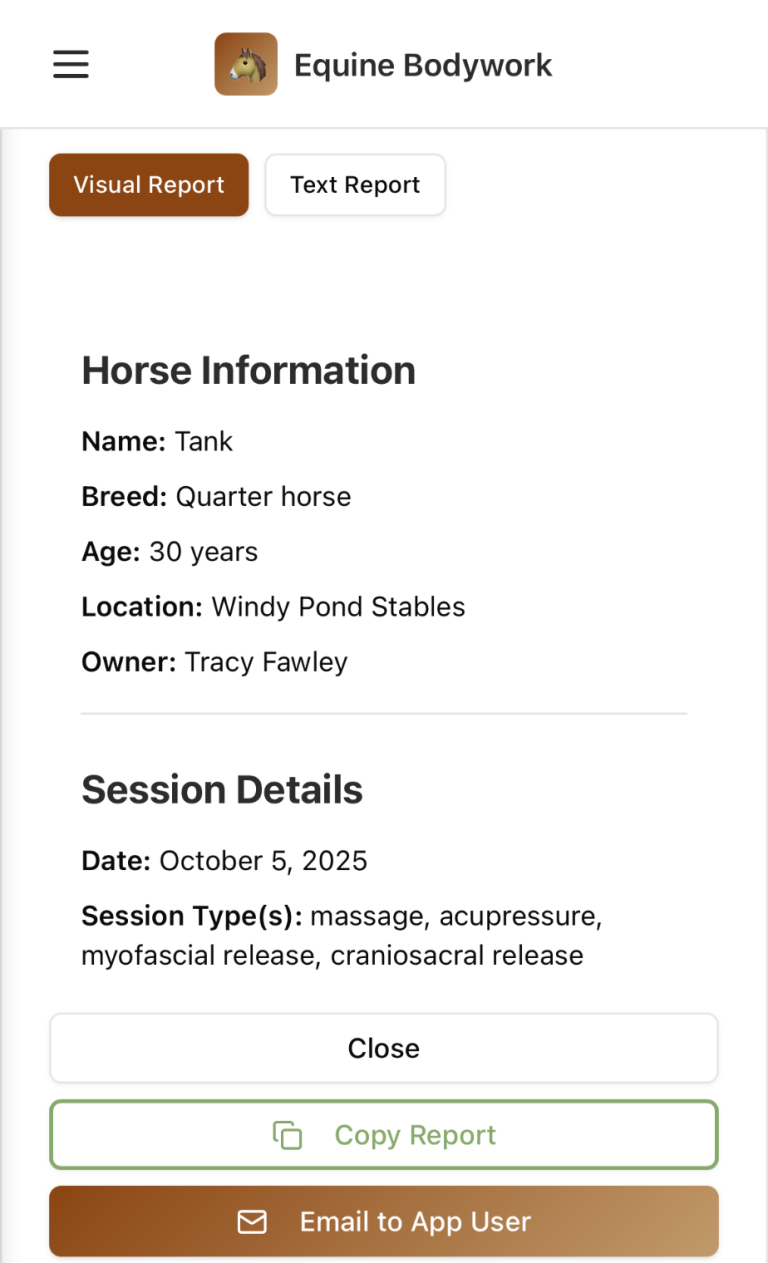
Task: Switch to the Visual Report tab
Action: point(149,185)
